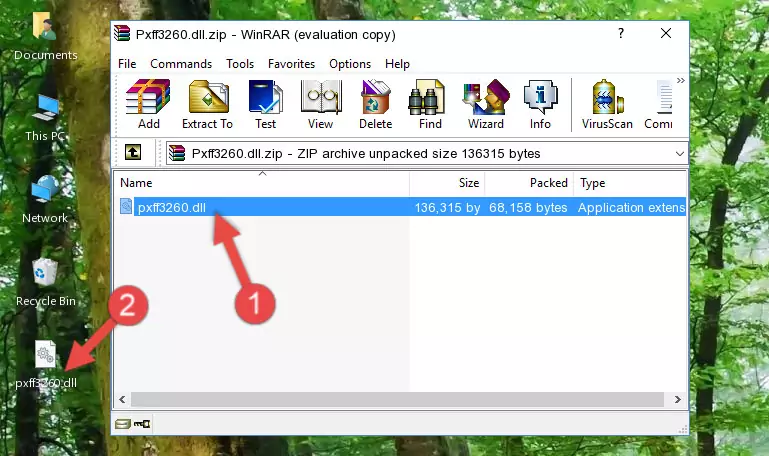769x456 pixels.
Task: Click the Delete toolbar icon
Action: pos(375,104)
